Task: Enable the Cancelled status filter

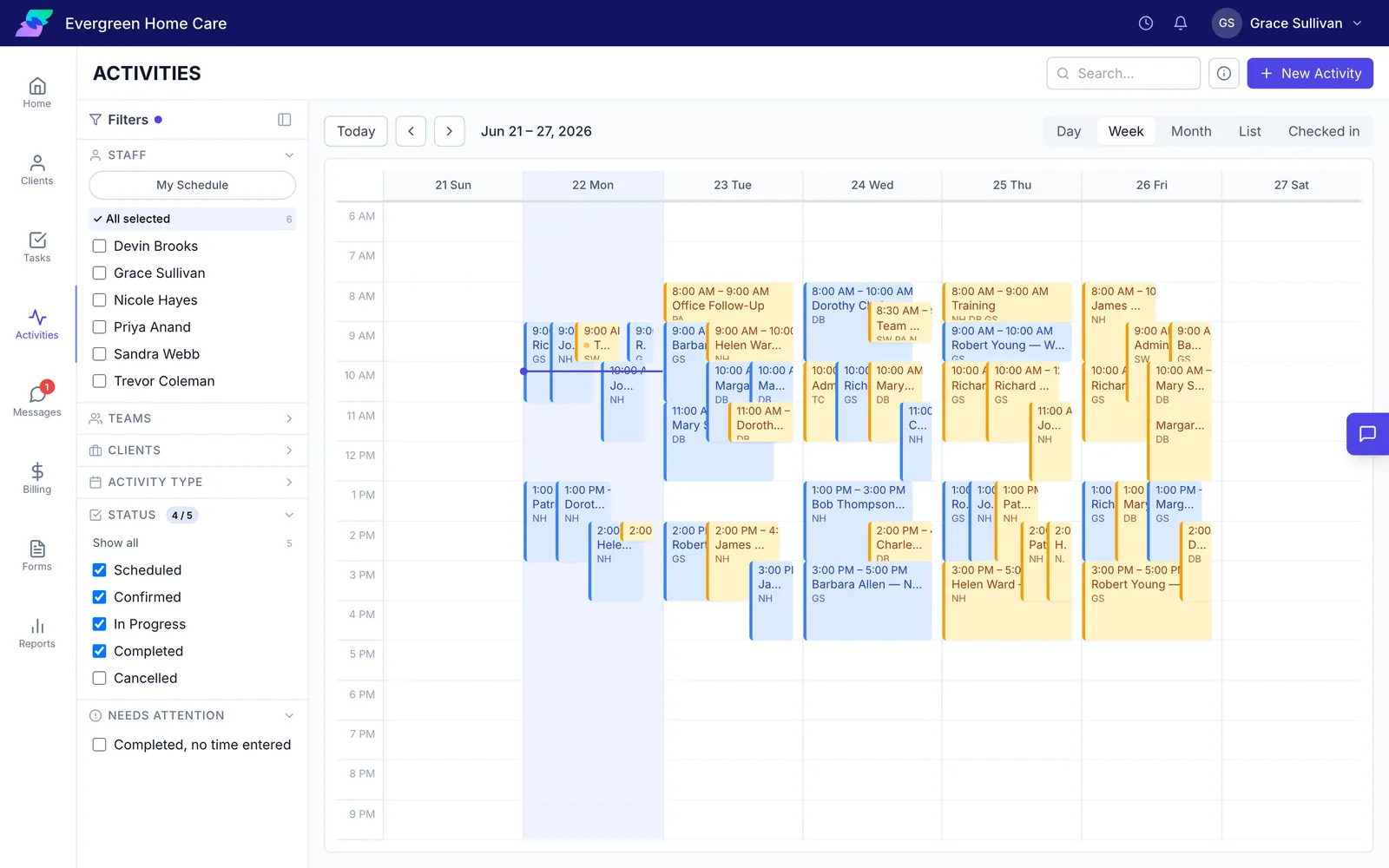Action: pyautogui.click(x=100, y=679)
